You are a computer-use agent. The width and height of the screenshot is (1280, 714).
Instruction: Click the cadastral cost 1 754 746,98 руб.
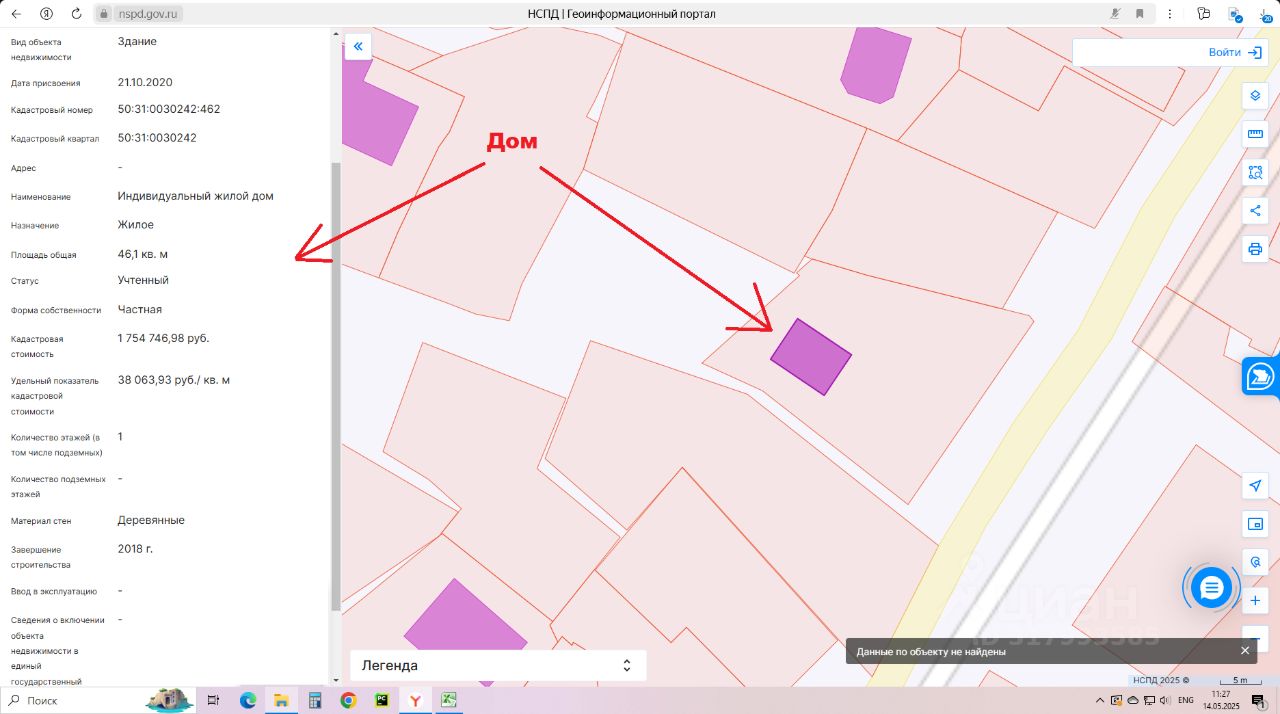[x=164, y=338]
